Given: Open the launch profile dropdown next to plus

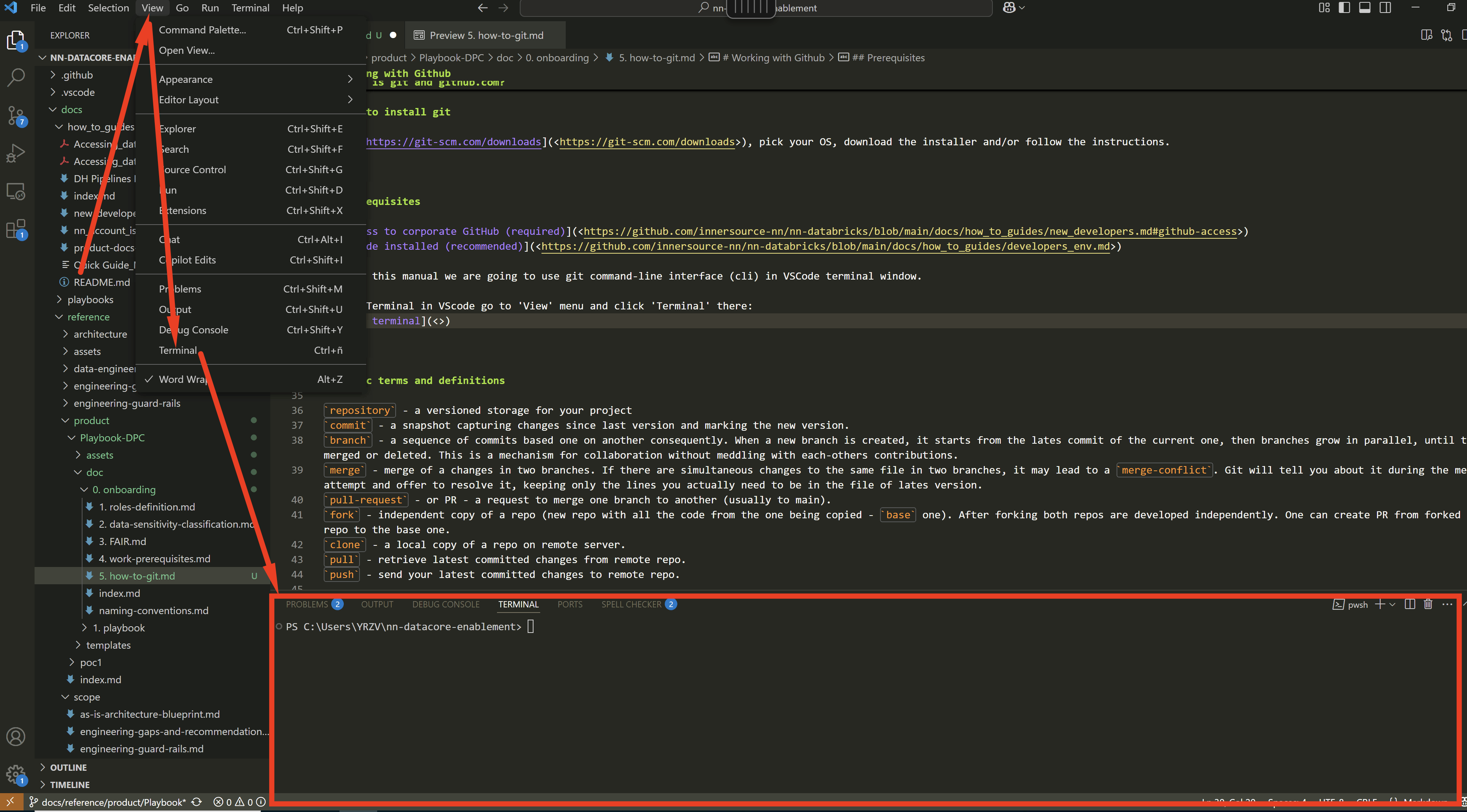Looking at the screenshot, I should tap(1392, 604).
